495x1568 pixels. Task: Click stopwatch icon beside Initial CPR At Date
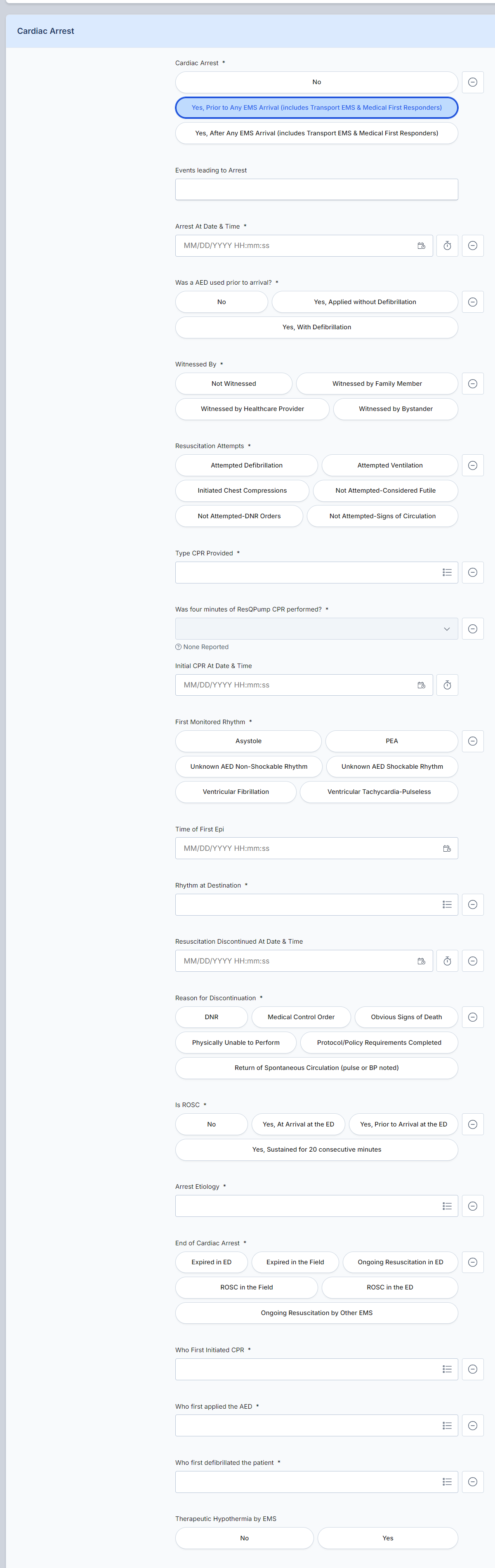447,685
